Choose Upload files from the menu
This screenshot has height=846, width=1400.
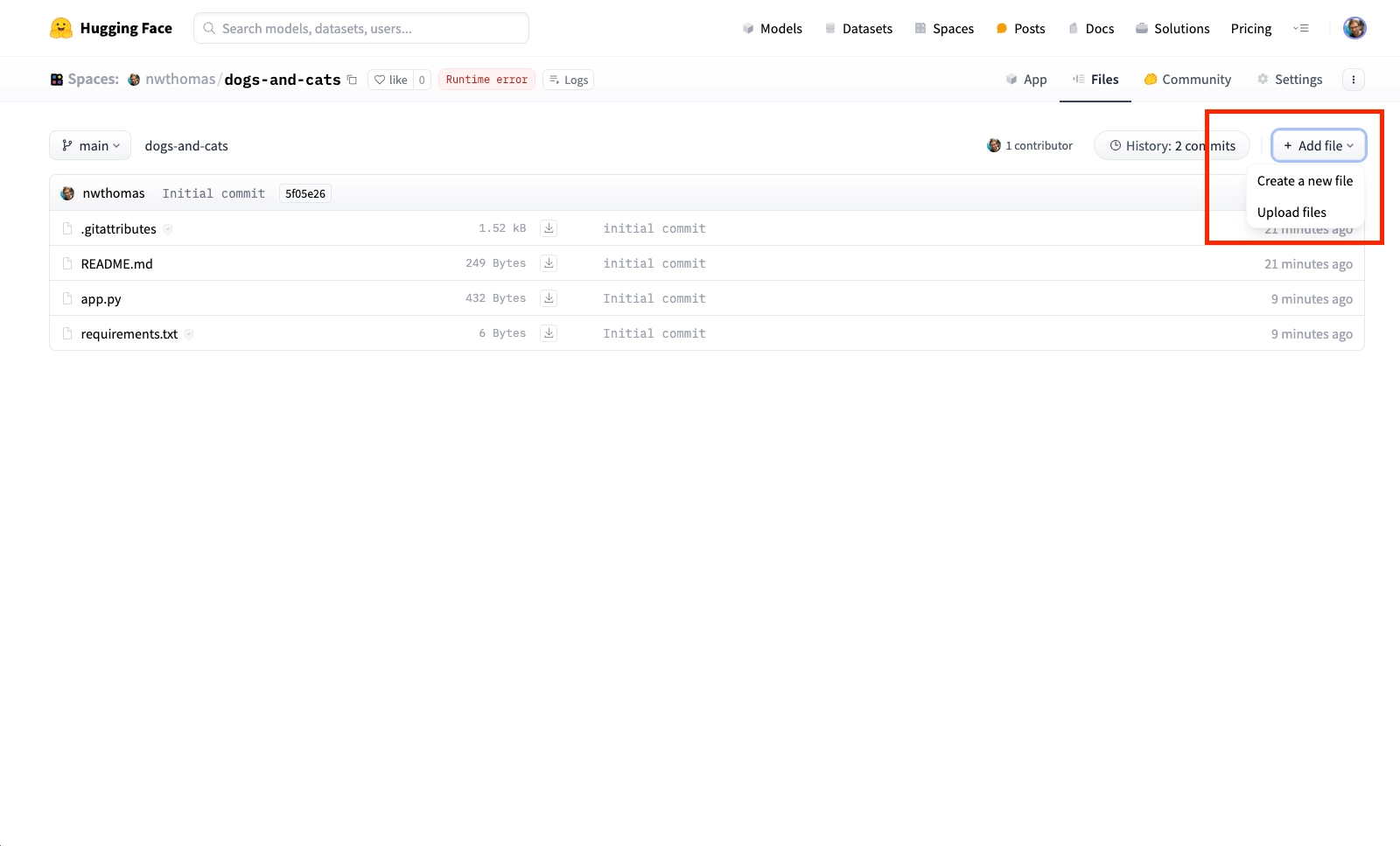coord(1291,213)
